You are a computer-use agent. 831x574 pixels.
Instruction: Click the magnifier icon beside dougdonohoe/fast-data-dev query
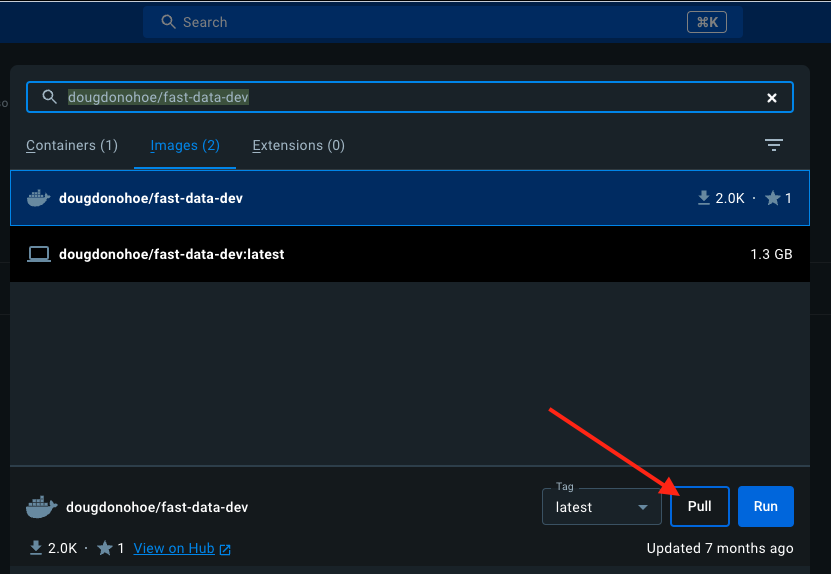[49, 96]
